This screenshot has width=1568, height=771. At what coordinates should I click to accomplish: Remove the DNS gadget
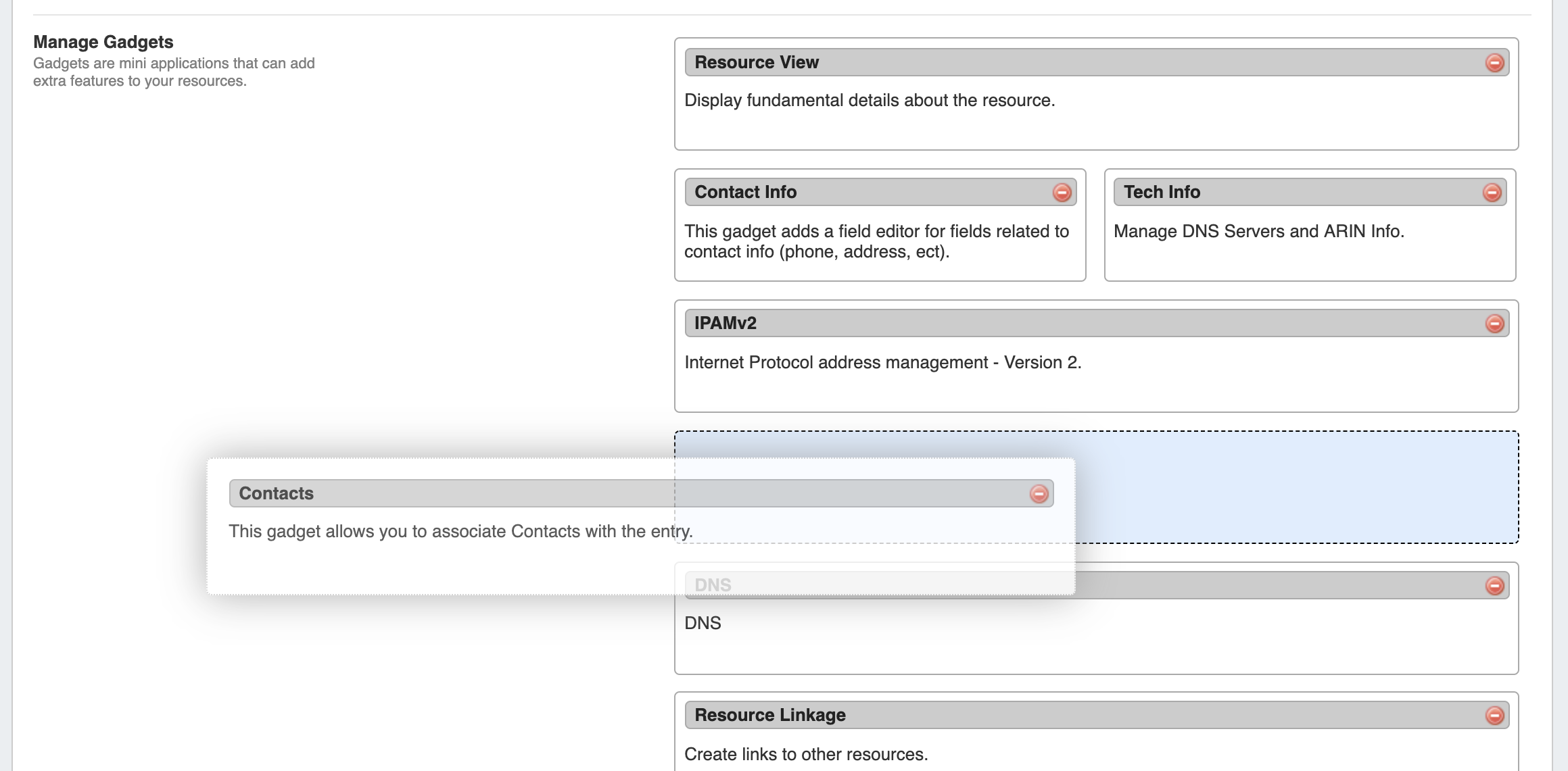coord(1494,586)
